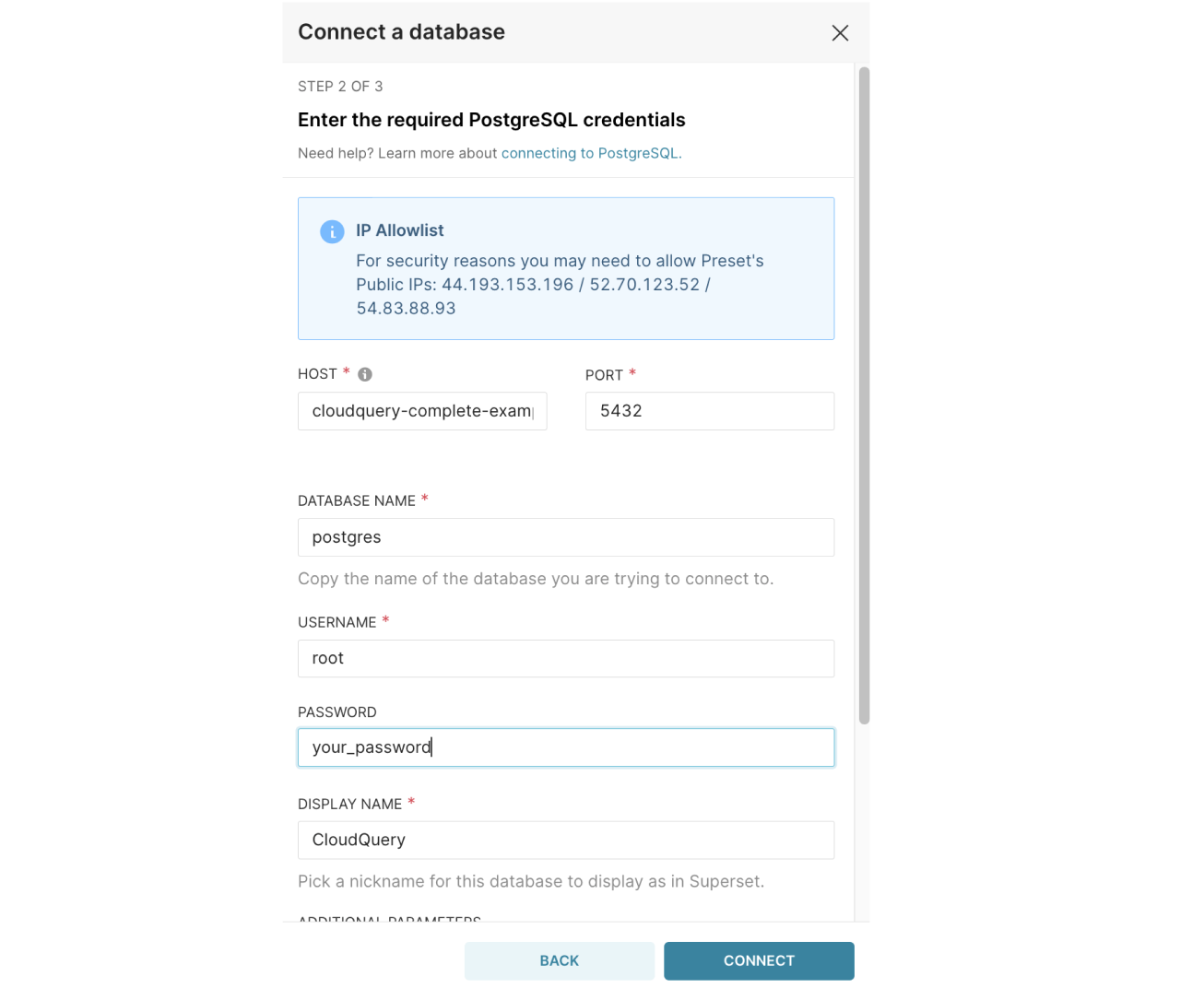1204x988 pixels.
Task: Select the Database Name field with postgres
Action: (565, 537)
